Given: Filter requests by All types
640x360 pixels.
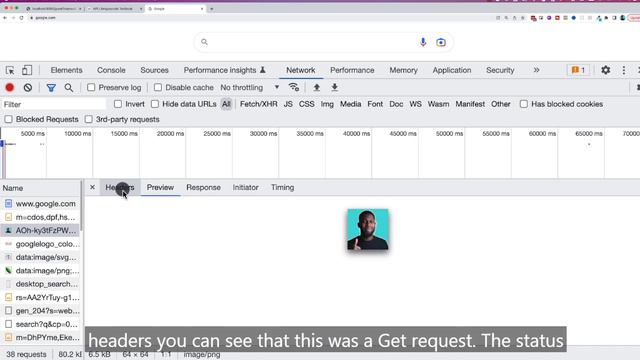Looking at the screenshot, I should (x=226, y=104).
